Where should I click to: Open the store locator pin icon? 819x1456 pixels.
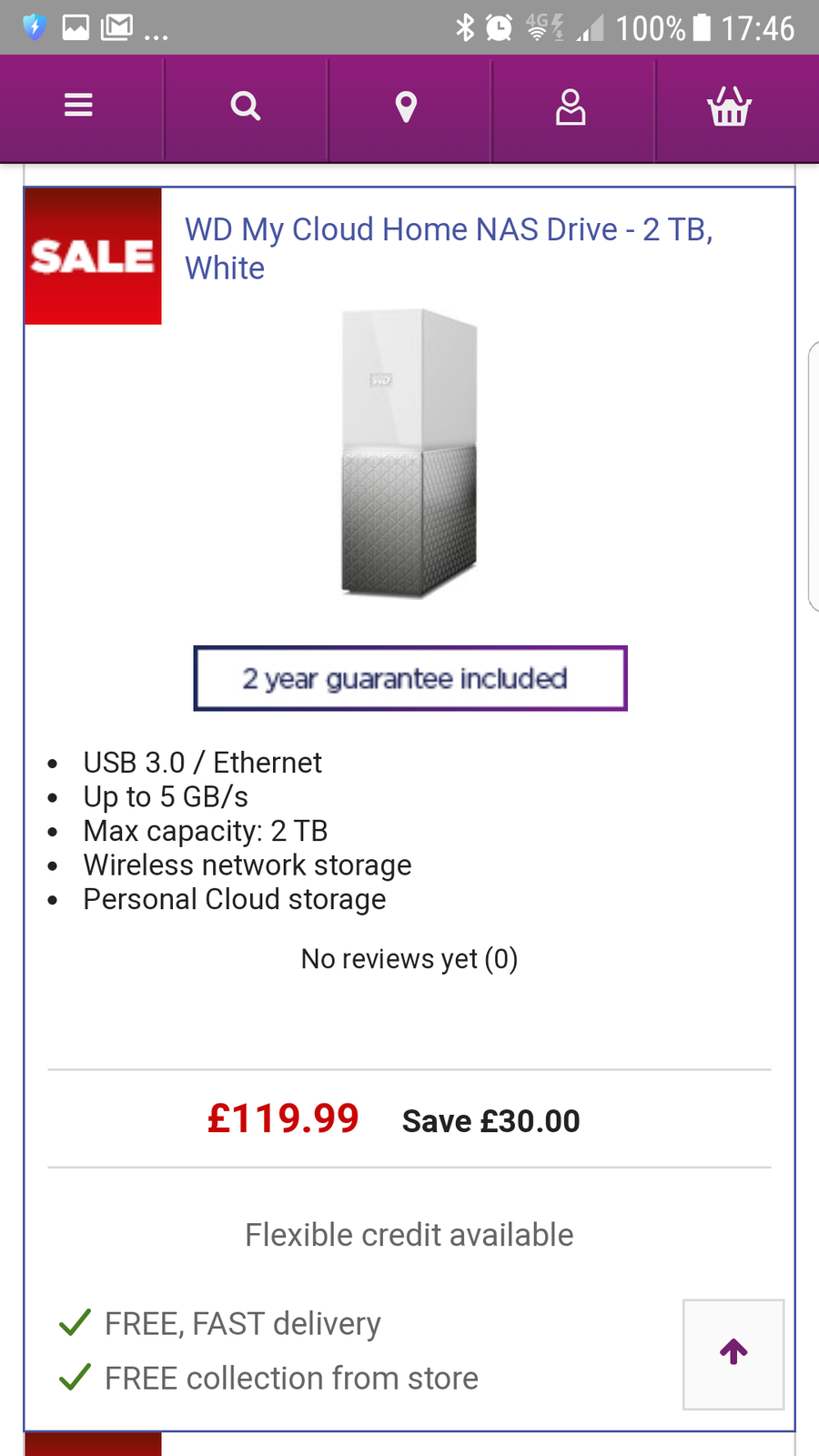[406, 106]
